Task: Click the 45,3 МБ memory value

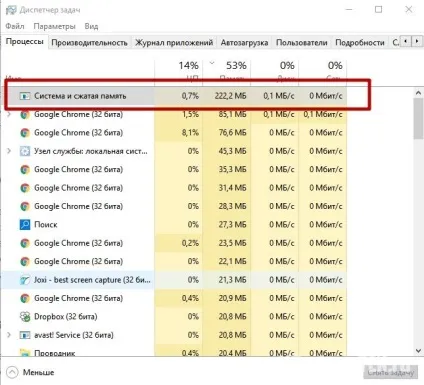Action: 233,151
